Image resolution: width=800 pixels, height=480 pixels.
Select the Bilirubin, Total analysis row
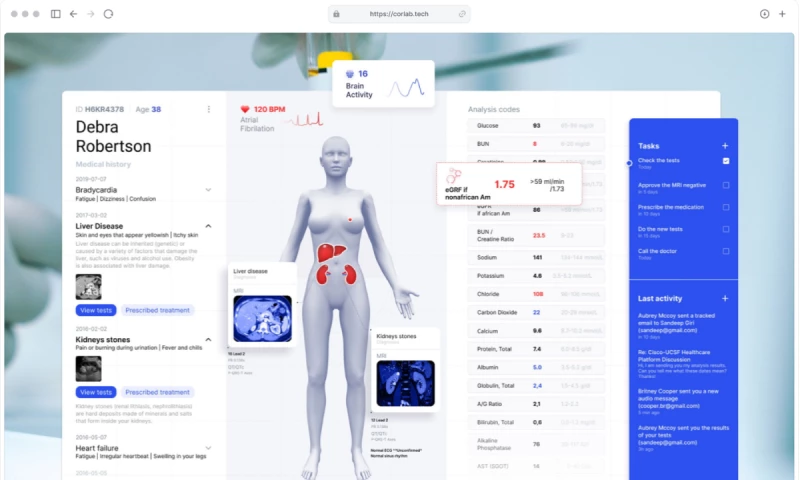[536, 422]
